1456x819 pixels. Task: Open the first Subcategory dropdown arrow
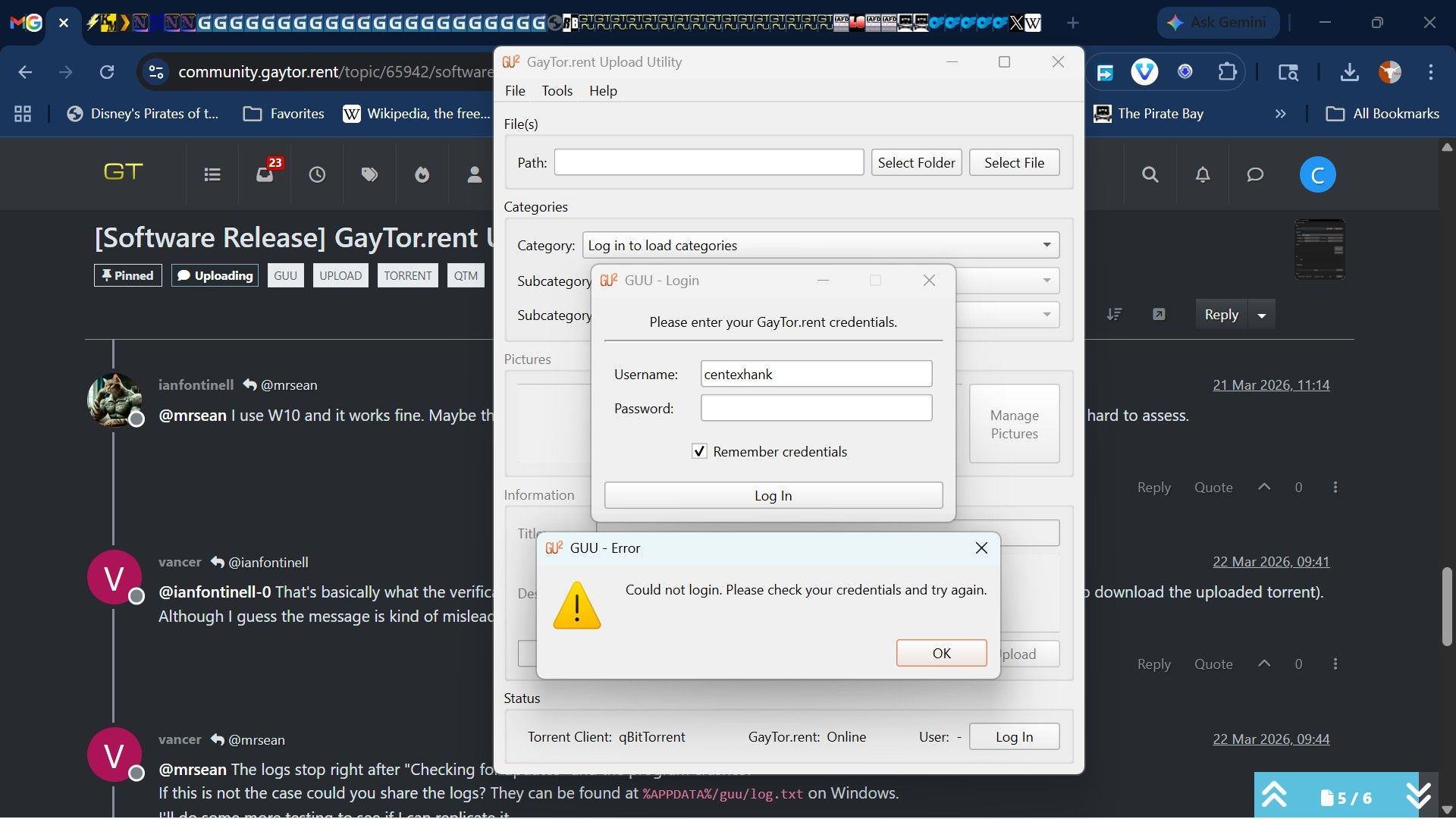(1046, 281)
